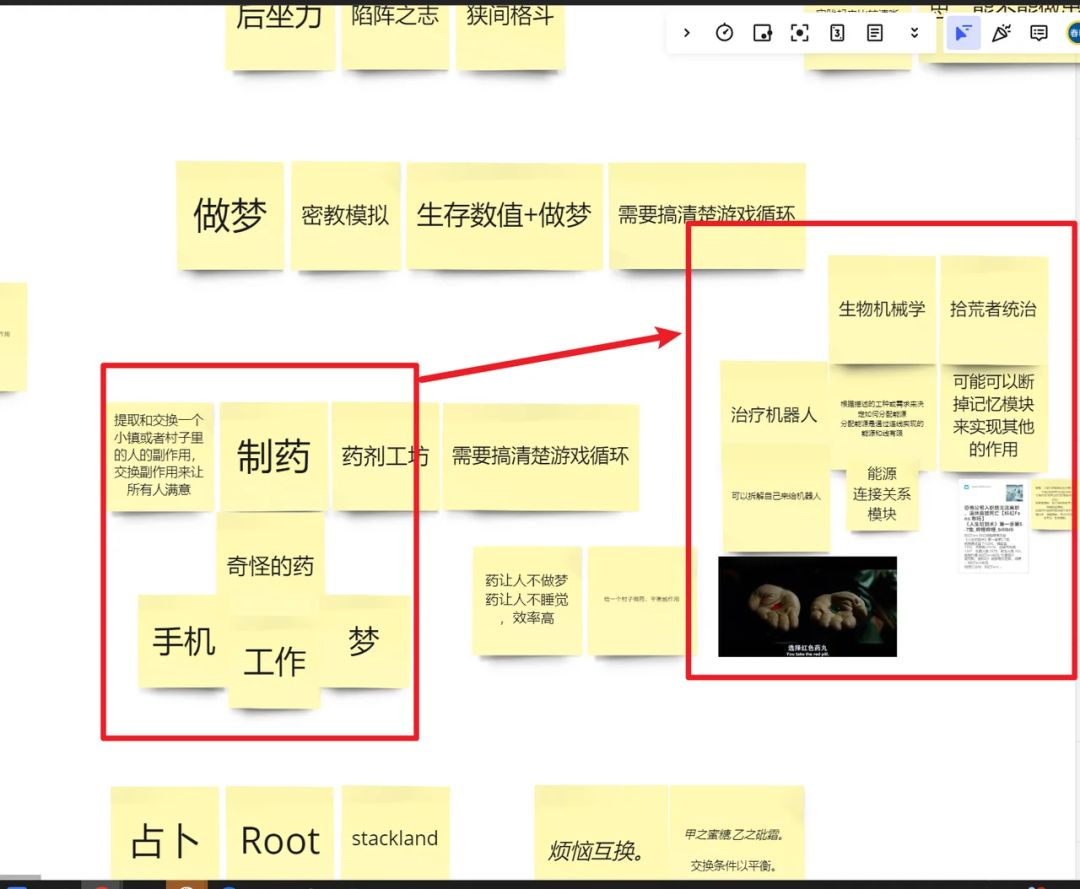Select 需要搞清楚游戏循环 note beside 药剂工坊
This screenshot has width=1080, height=889.
click(x=541, y=457)
